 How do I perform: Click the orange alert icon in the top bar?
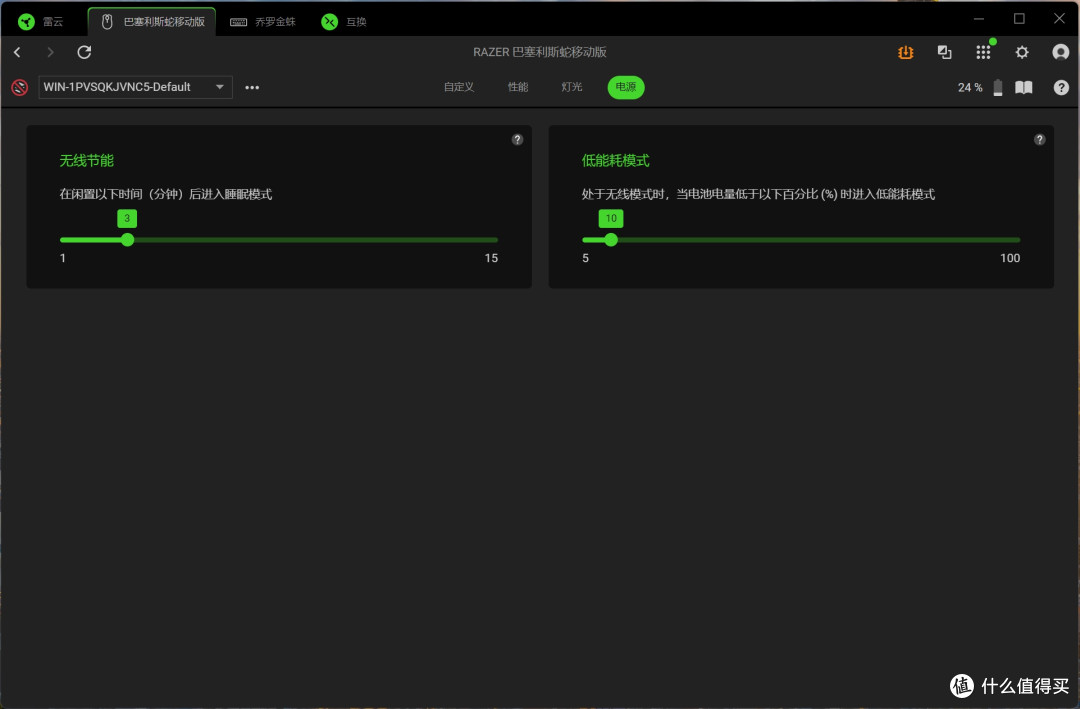(x=906, y=52)
